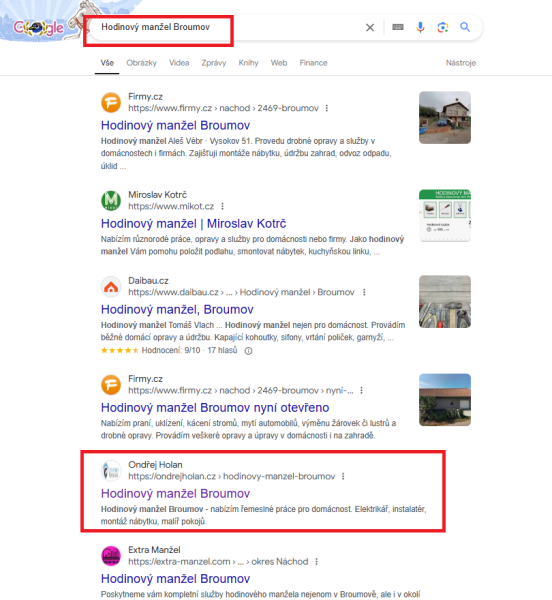Switch to the Zprávy tab
This screenshot has height=600, width=552.
[x=214, y=63]
